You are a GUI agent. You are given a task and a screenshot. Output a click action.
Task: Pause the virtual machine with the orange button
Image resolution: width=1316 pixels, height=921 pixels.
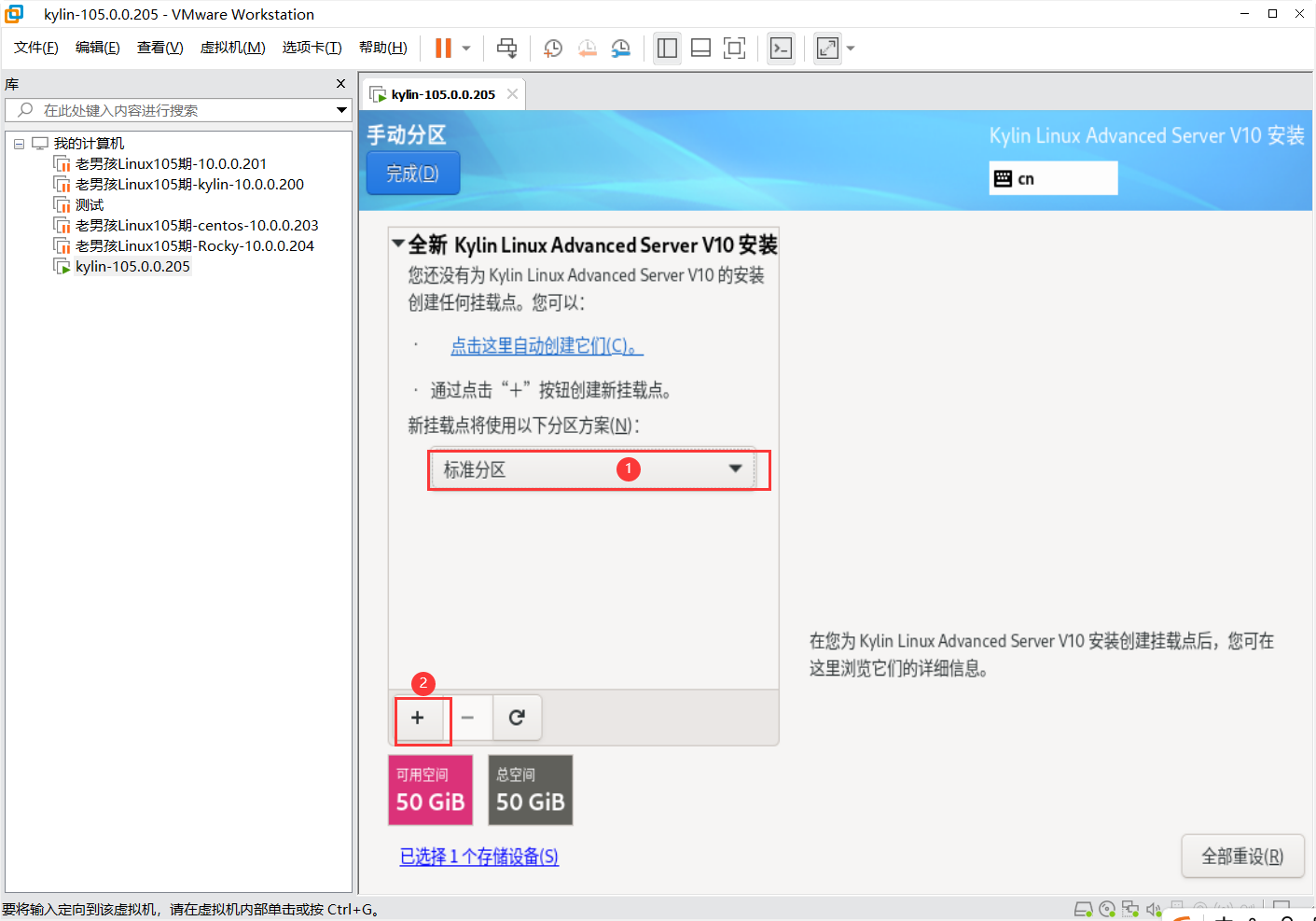coord(443,48)
